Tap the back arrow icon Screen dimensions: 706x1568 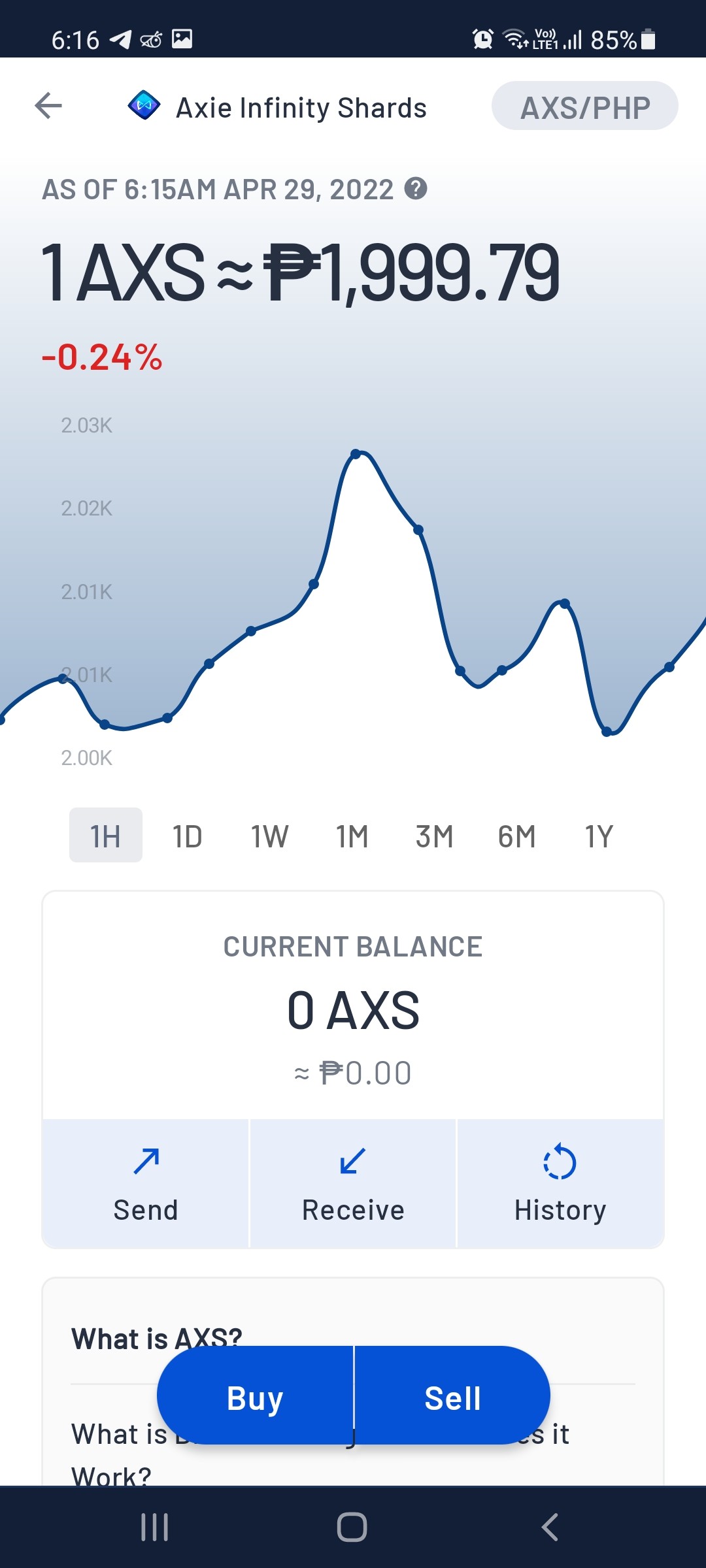48,106
